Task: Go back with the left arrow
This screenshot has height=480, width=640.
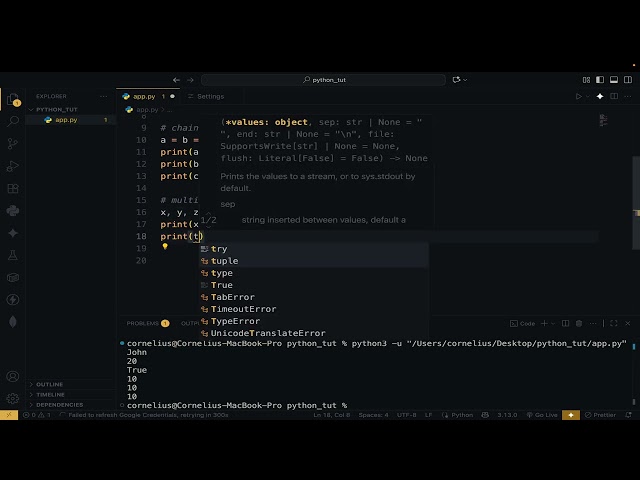Action: click(x=176, y=80)
